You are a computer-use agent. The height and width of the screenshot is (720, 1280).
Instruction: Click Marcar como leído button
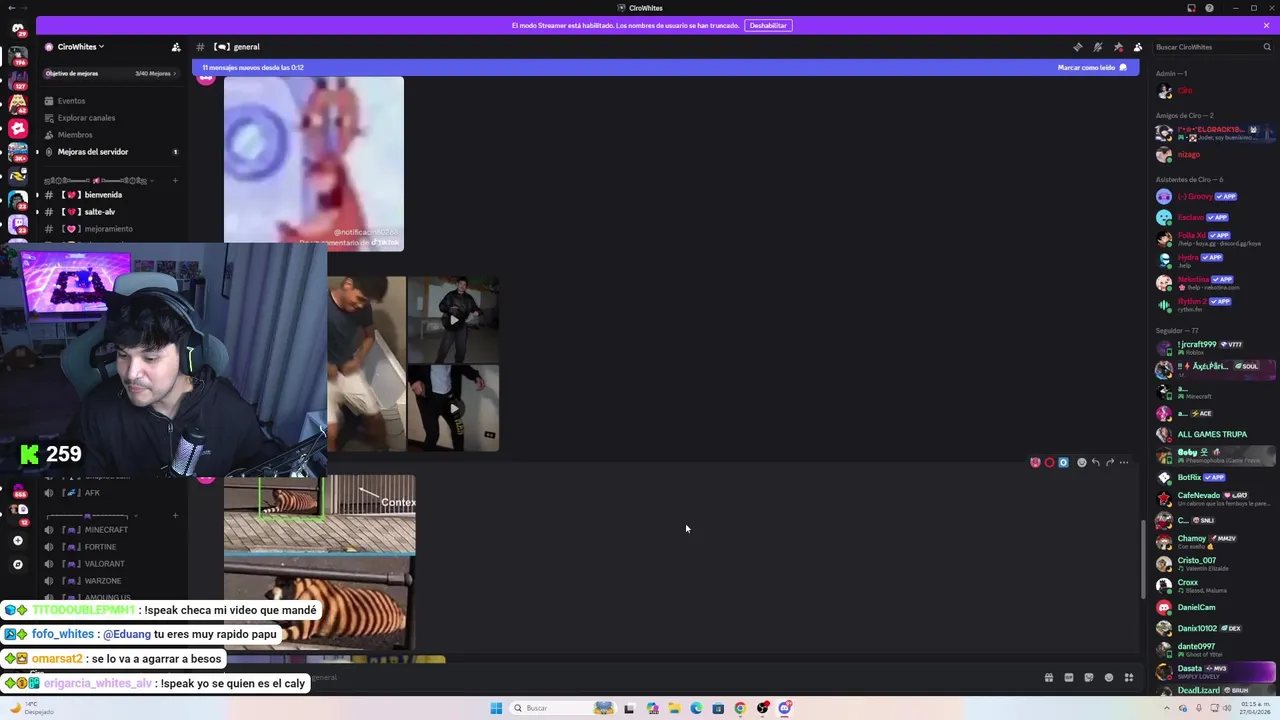coord(1092,68)
